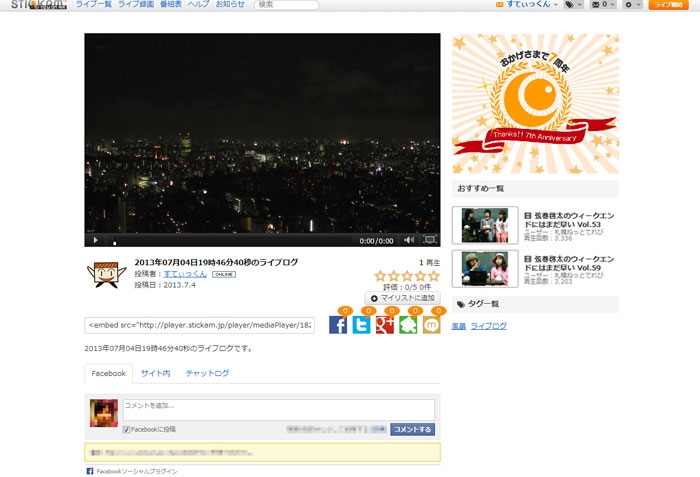Open Facebookソーシャルプラグイン link
This screenshot has height=477, width=700.
[137, 471]
